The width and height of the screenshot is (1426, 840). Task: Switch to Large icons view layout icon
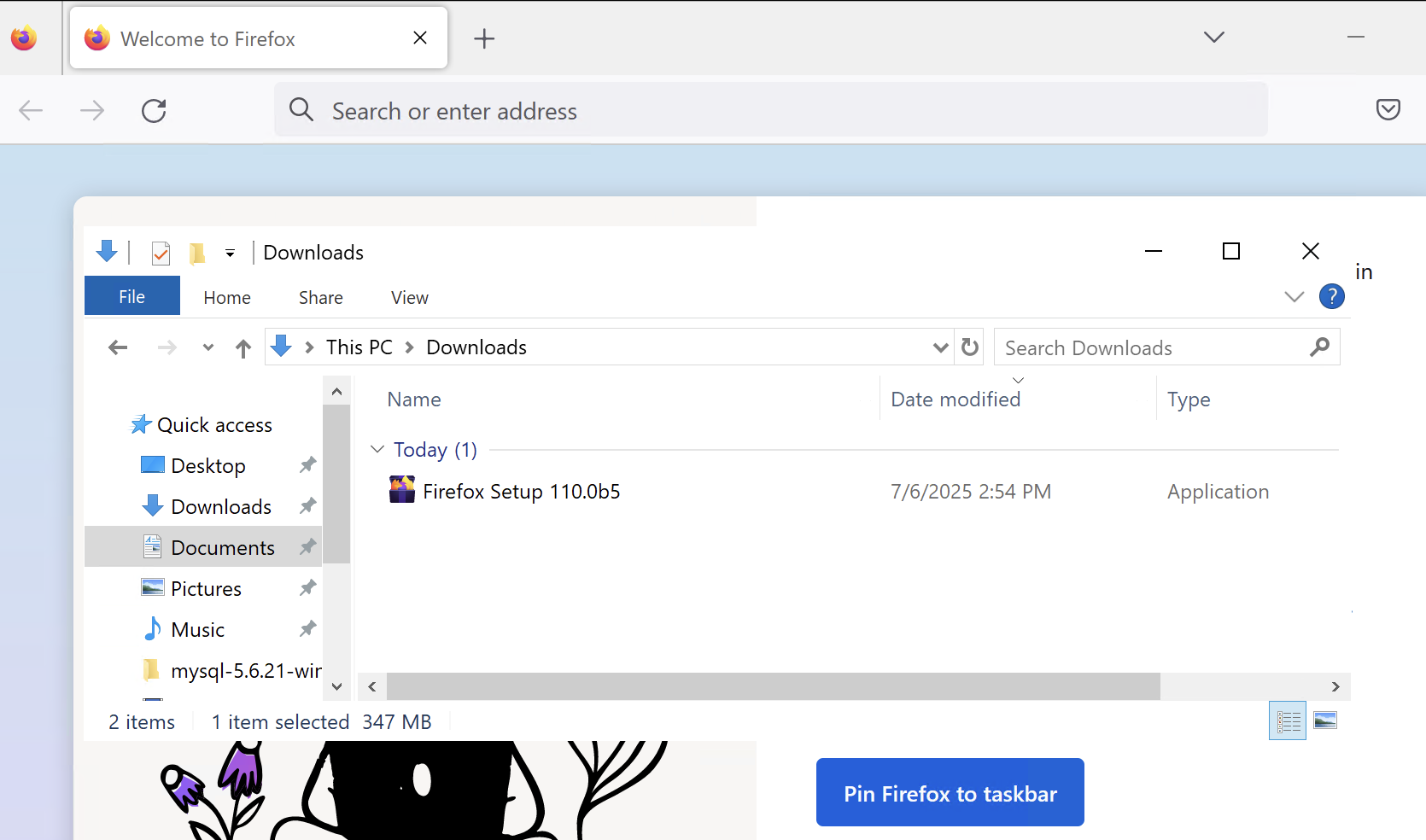point(1325,720)
